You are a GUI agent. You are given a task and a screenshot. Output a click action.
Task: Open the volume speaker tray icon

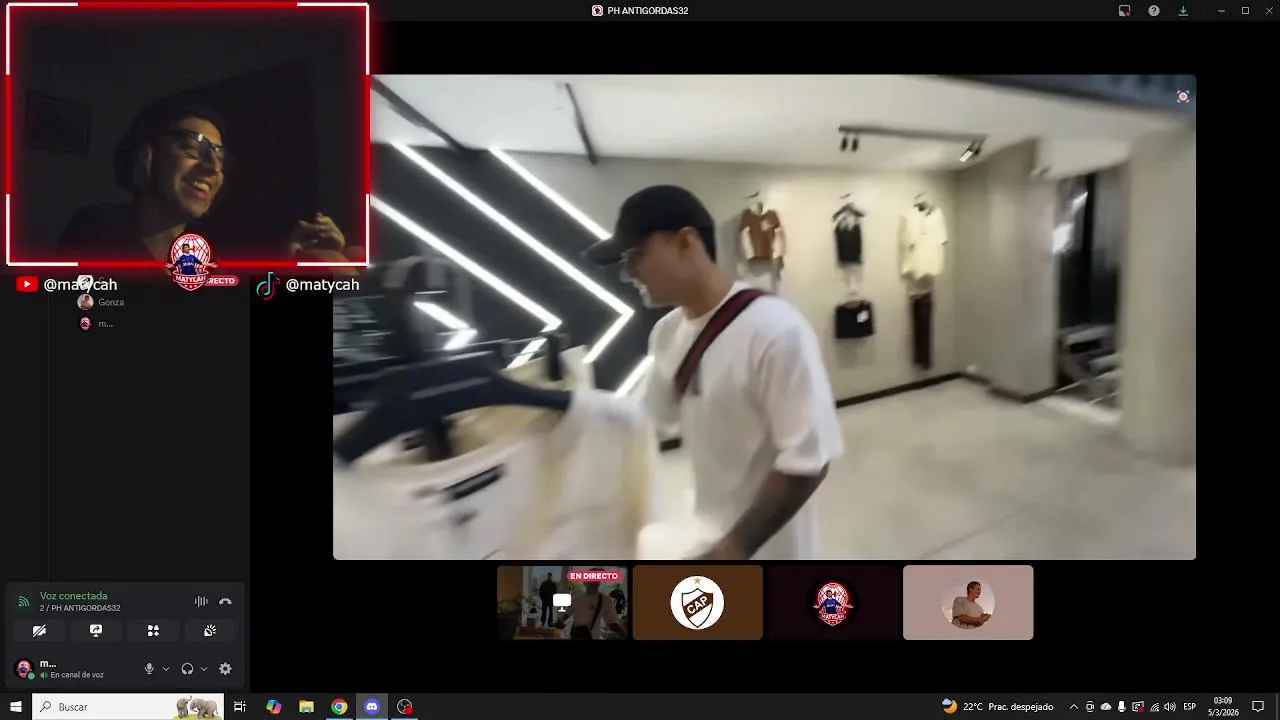pos(1170,707)
